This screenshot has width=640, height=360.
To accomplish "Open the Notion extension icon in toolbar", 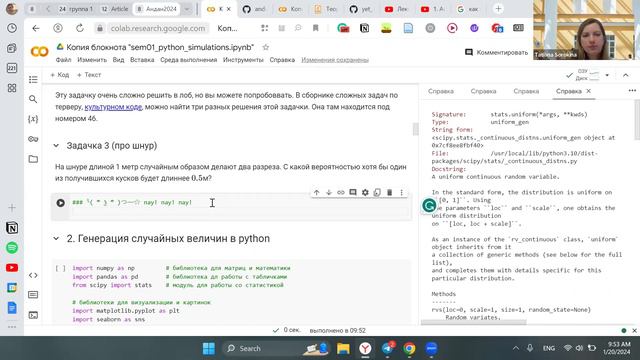I will (364, 28).
